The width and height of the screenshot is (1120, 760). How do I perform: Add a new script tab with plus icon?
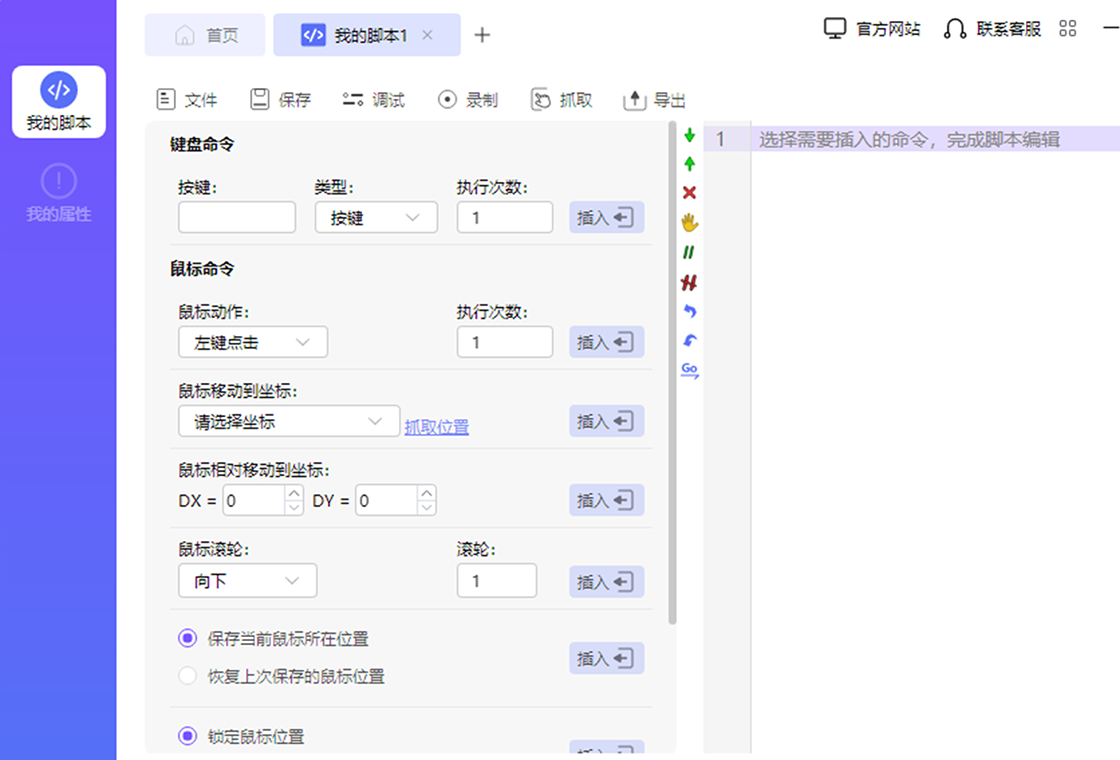pos(482,35)
